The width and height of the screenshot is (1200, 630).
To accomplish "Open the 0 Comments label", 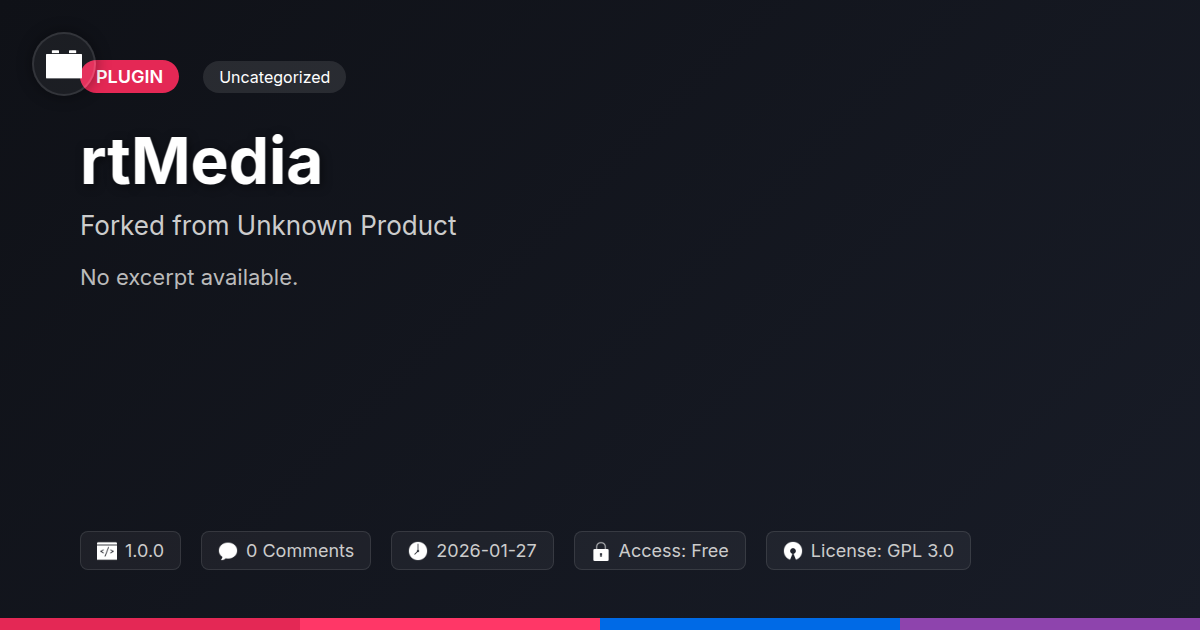I will (300, 551).
